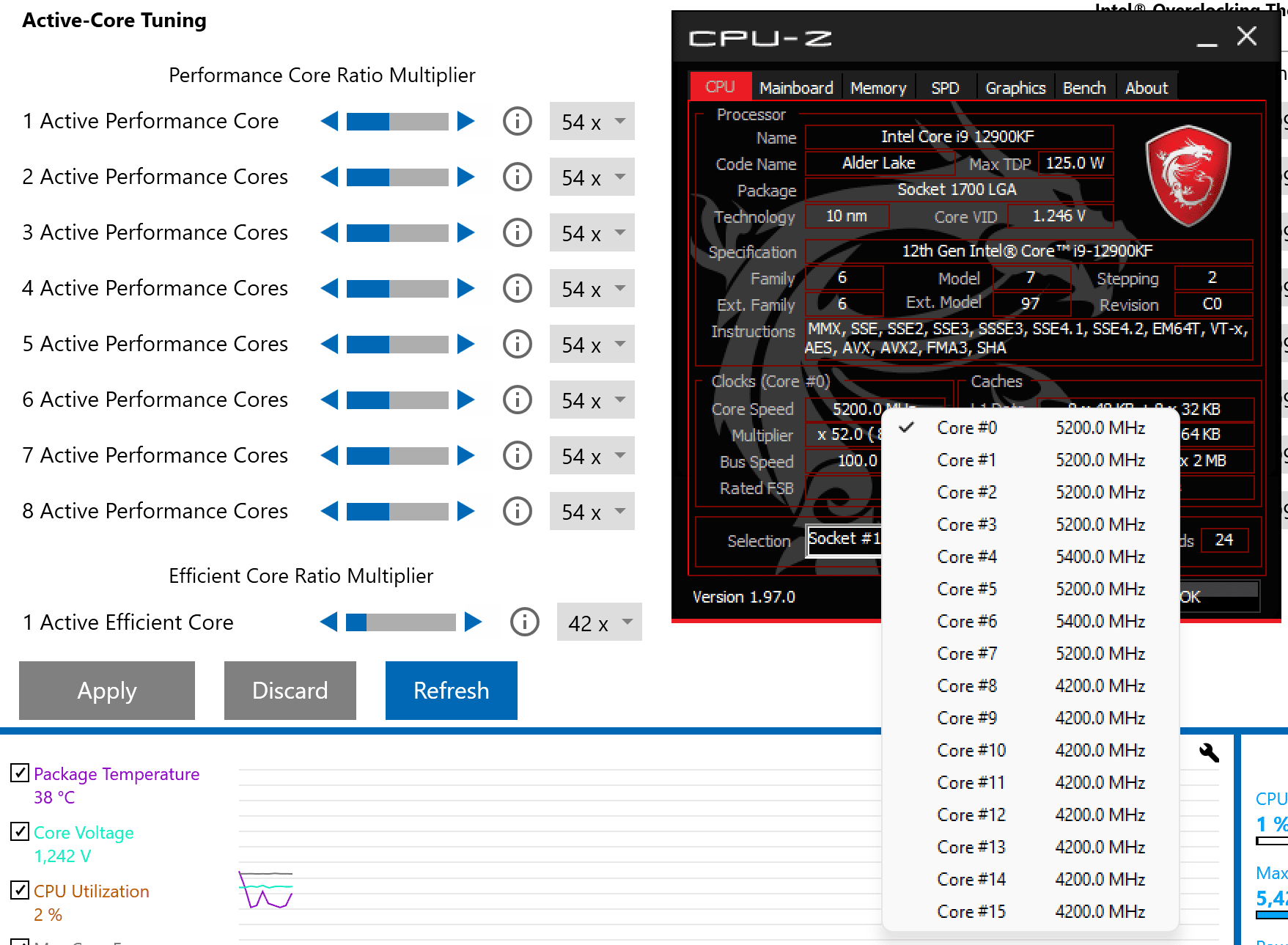Viewport: 1288px width, 945px height.
Task: Select Core #6 at 5400.0 MHz
Action: [1031, 621]
